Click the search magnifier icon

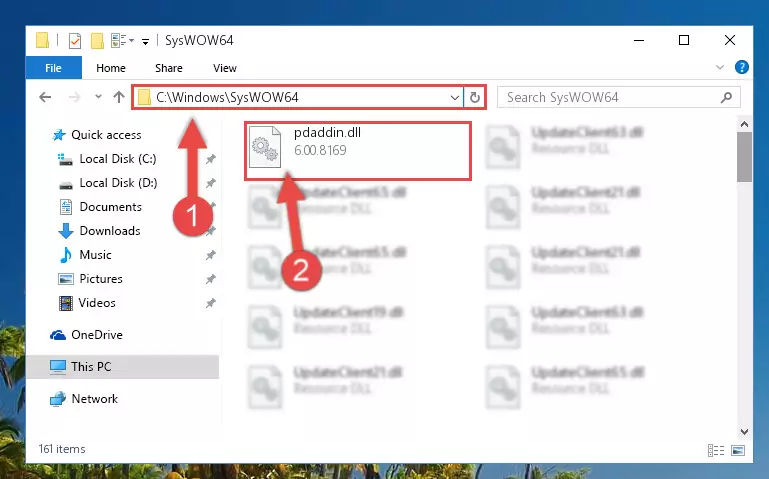[x=726, y=97]
